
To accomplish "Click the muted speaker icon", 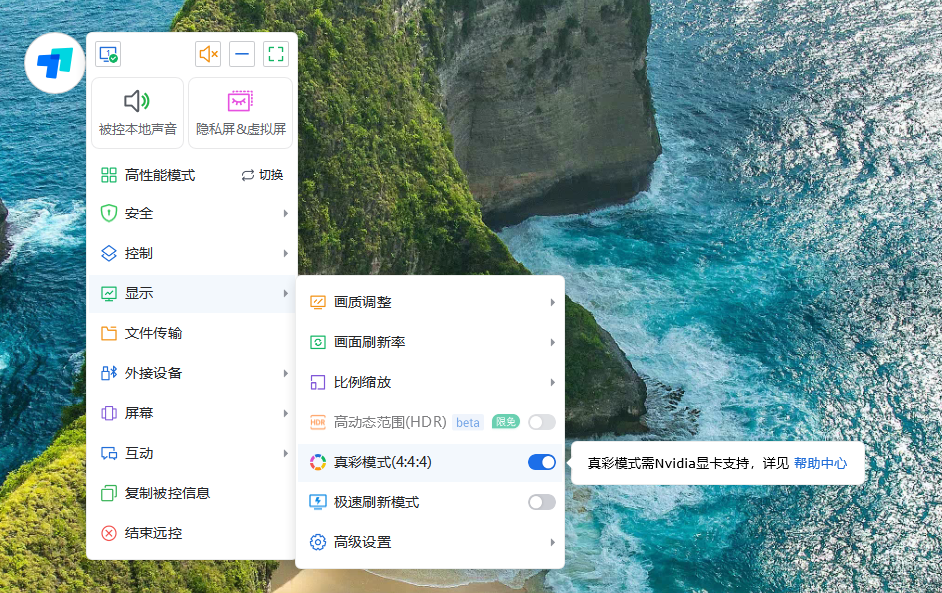I will (208, 54).
